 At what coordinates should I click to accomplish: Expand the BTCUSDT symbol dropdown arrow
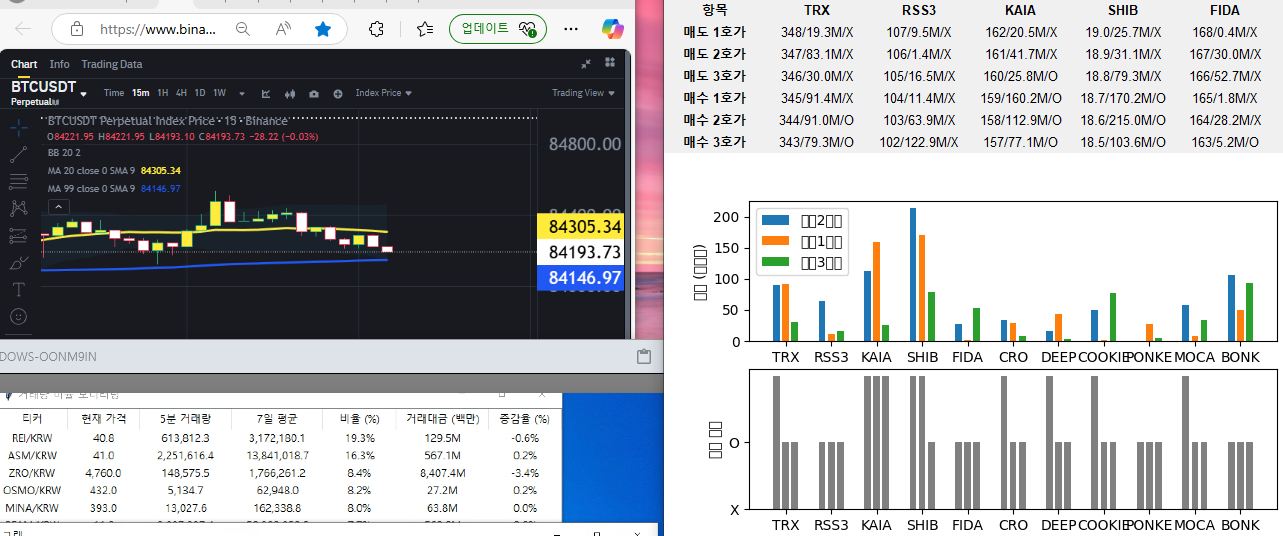(84, 94)
